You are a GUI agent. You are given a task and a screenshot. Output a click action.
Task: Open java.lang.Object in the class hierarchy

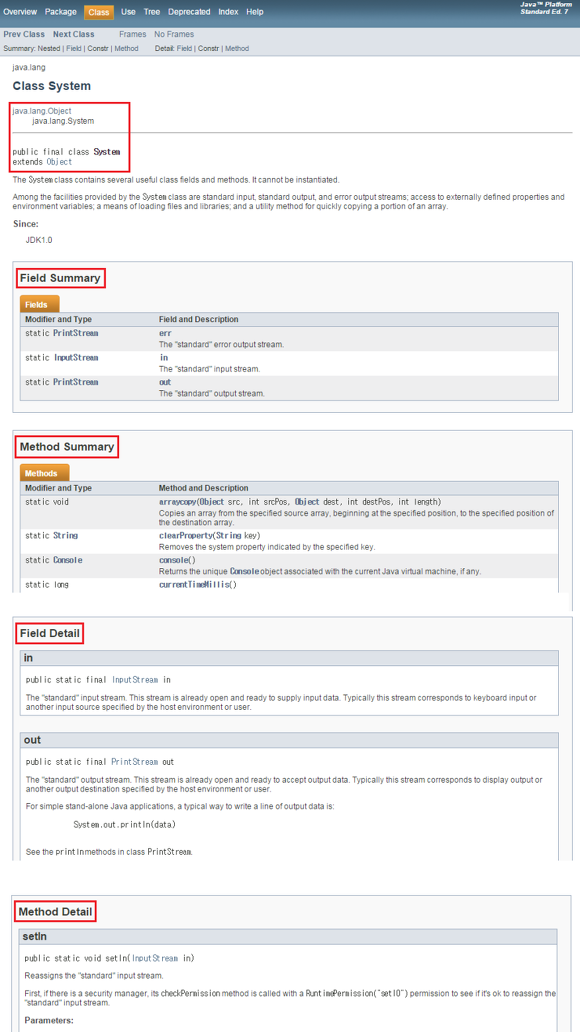tap(42, 111)
